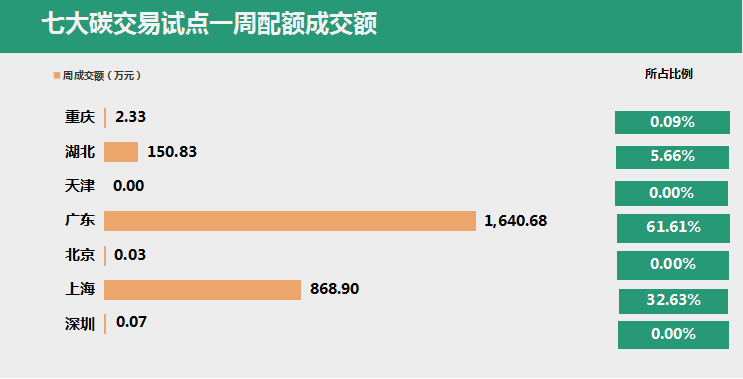The image size is (743, 379).
Task: Click the 32.63% green box
Action: tap(673, 301)
